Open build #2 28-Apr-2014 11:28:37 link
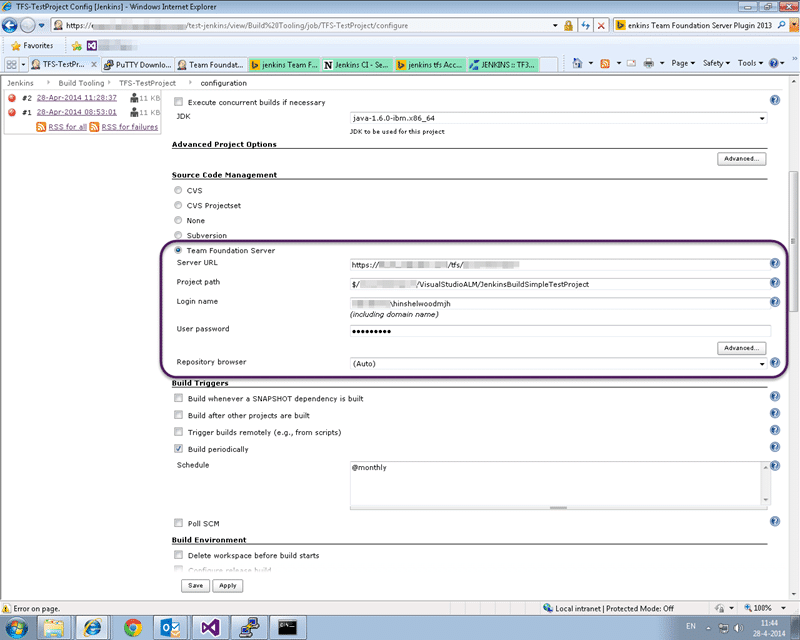800x640 pixels. 77,97
